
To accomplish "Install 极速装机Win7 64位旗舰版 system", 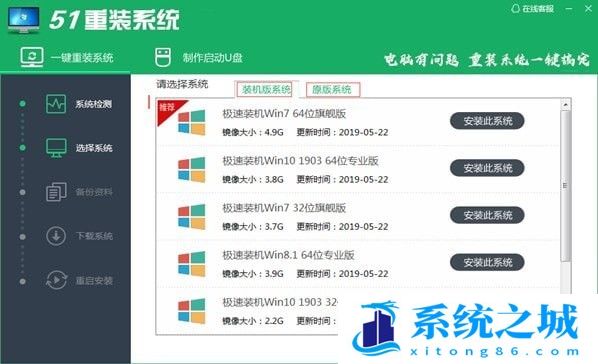I will click(x=487, y=121).
